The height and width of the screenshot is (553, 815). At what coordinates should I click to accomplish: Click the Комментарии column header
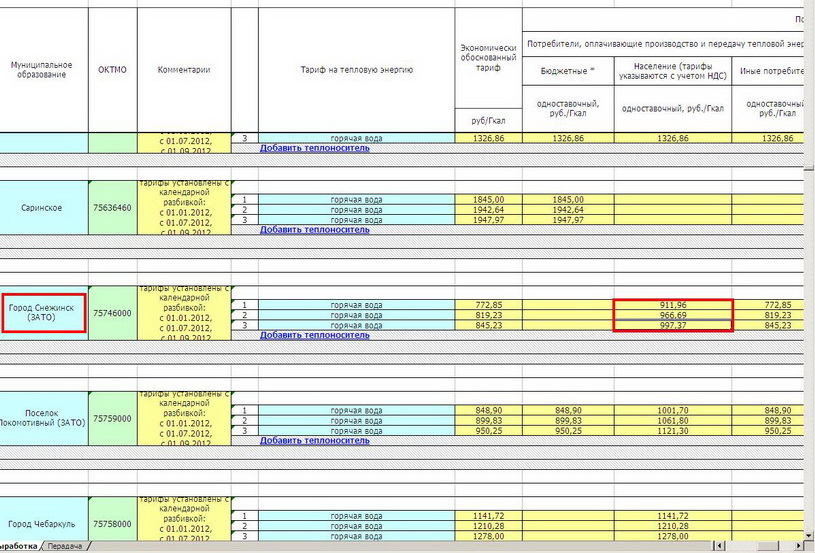tap(184, 70)
